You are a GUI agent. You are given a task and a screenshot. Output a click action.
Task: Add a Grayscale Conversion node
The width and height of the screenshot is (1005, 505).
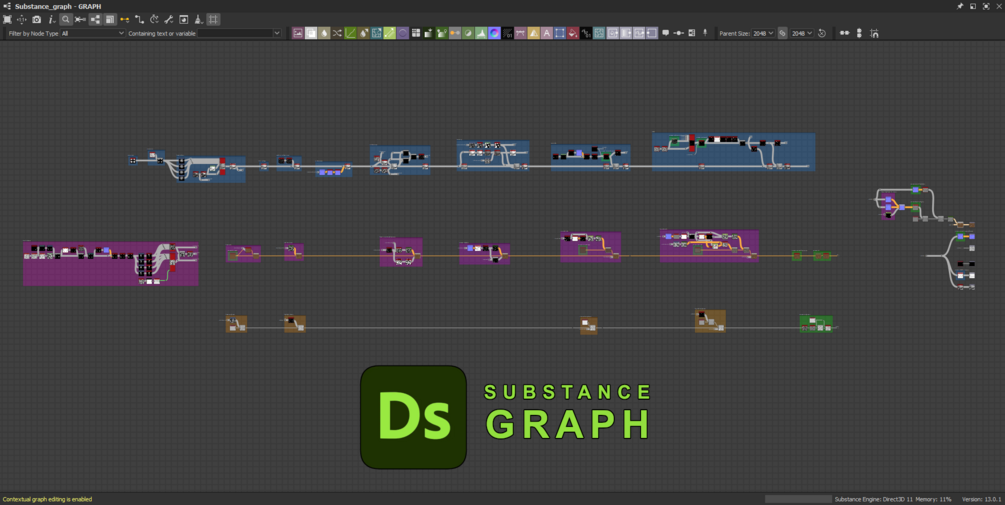click(x=455, y=33)
